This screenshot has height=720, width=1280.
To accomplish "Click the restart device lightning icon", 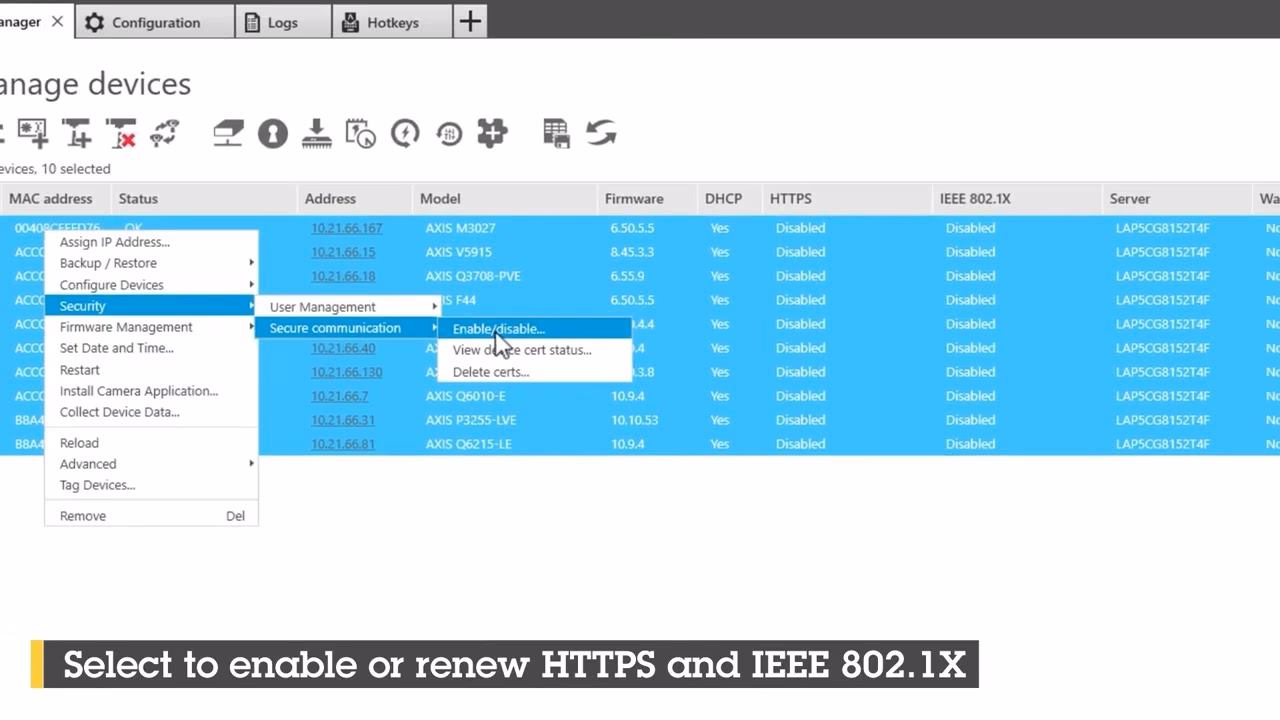I will [405, 133].
